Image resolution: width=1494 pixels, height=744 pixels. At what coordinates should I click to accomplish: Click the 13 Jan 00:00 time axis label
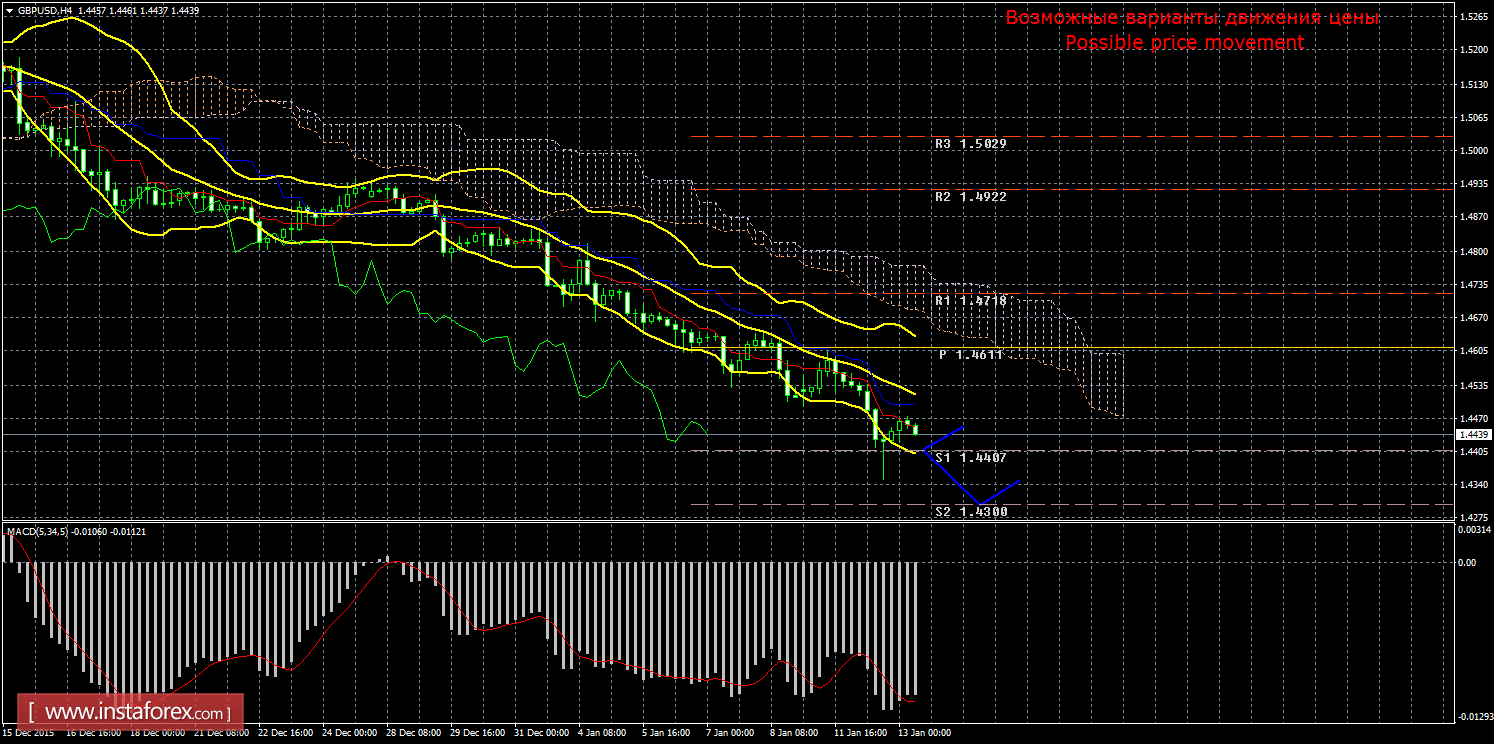click(923, 732)
